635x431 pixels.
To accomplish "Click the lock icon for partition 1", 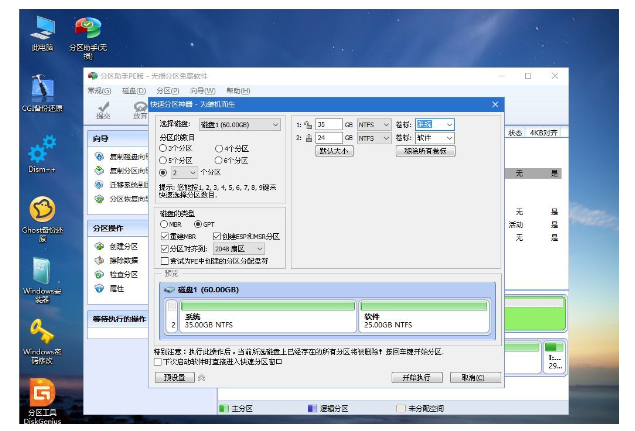I will [x=308, y=125].
